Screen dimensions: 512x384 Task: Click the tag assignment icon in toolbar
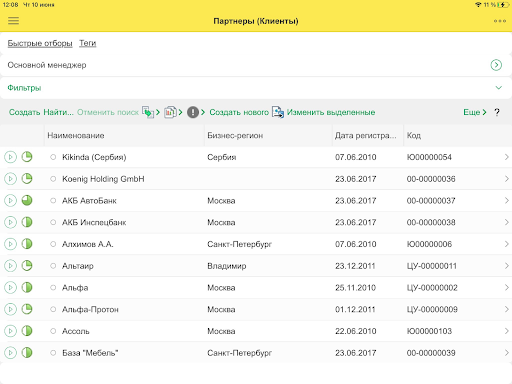(148, 112)
